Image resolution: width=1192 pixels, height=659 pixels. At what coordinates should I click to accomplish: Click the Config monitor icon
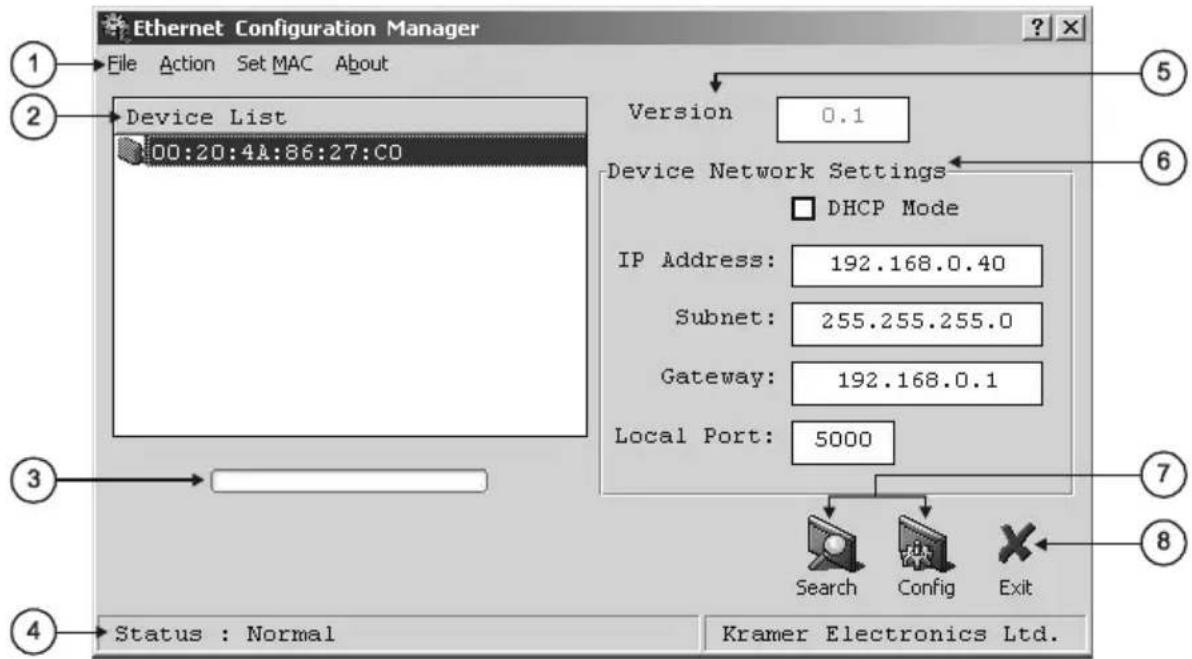tap(925, 543)
